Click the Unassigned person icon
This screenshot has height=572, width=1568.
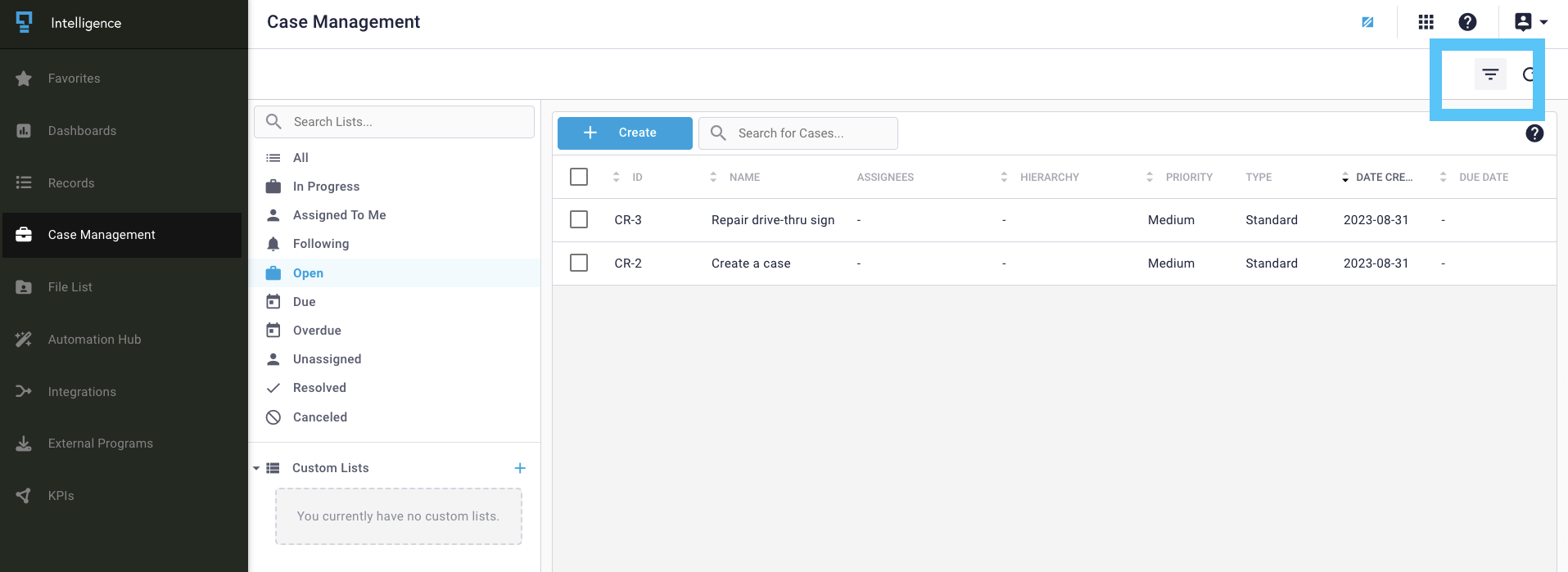[x=273, y=359]
